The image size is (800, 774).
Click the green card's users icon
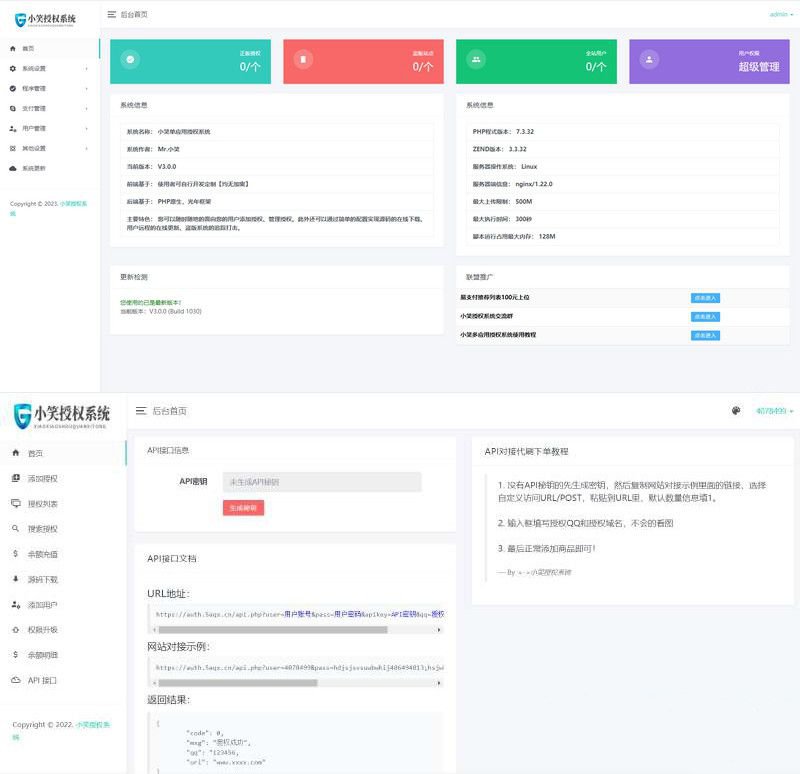pos(476,59)
